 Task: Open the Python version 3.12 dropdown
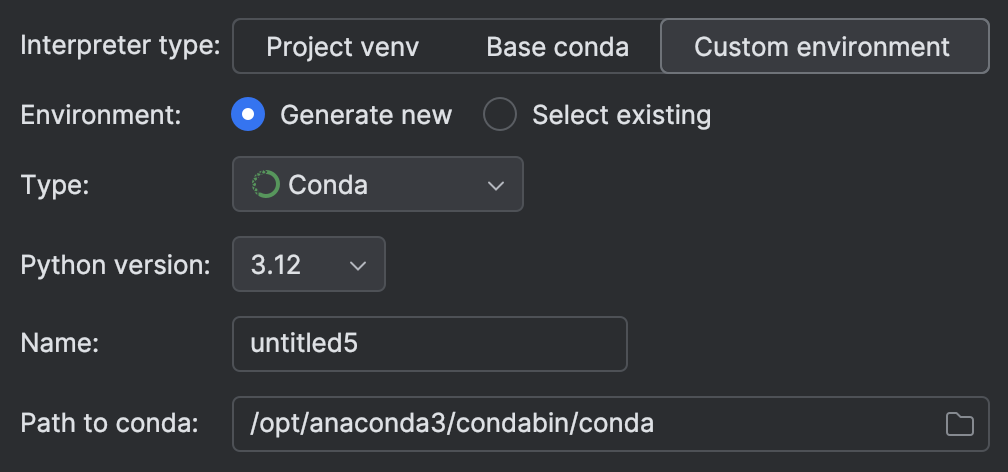pyautogui.click(x=309, y=264)
